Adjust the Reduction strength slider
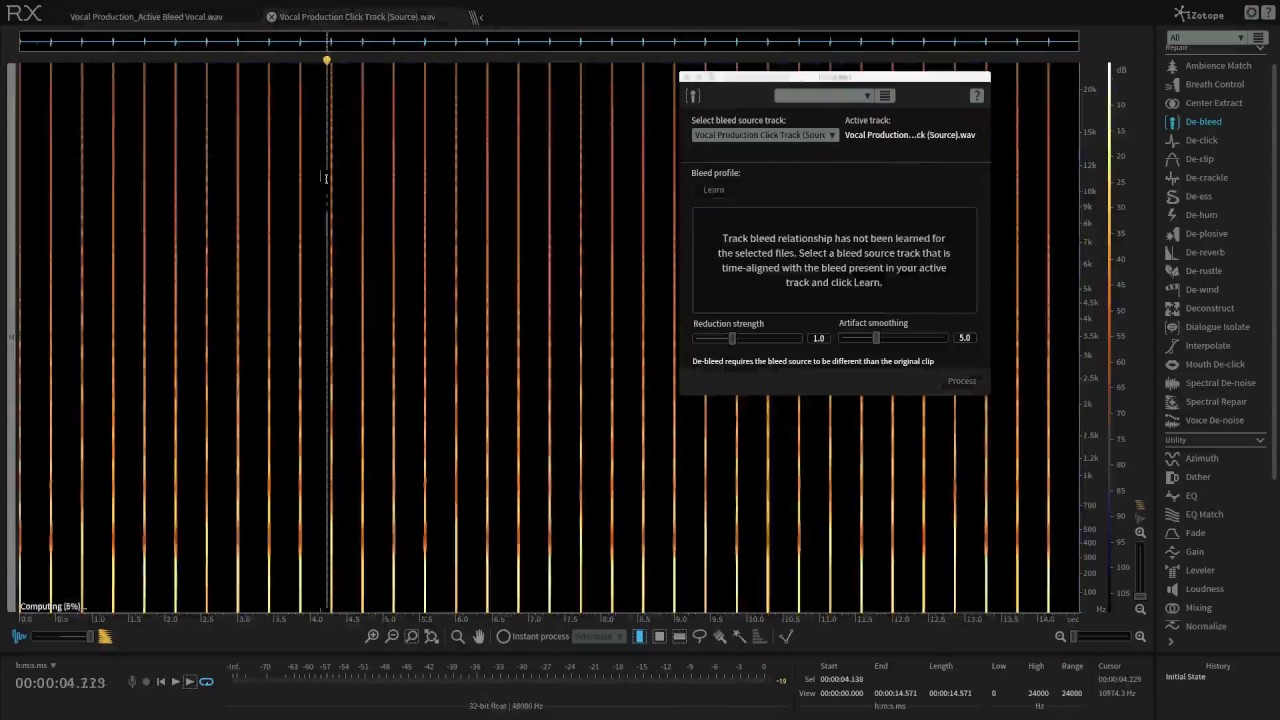1280x720 pixels. [x=748, y=338]
